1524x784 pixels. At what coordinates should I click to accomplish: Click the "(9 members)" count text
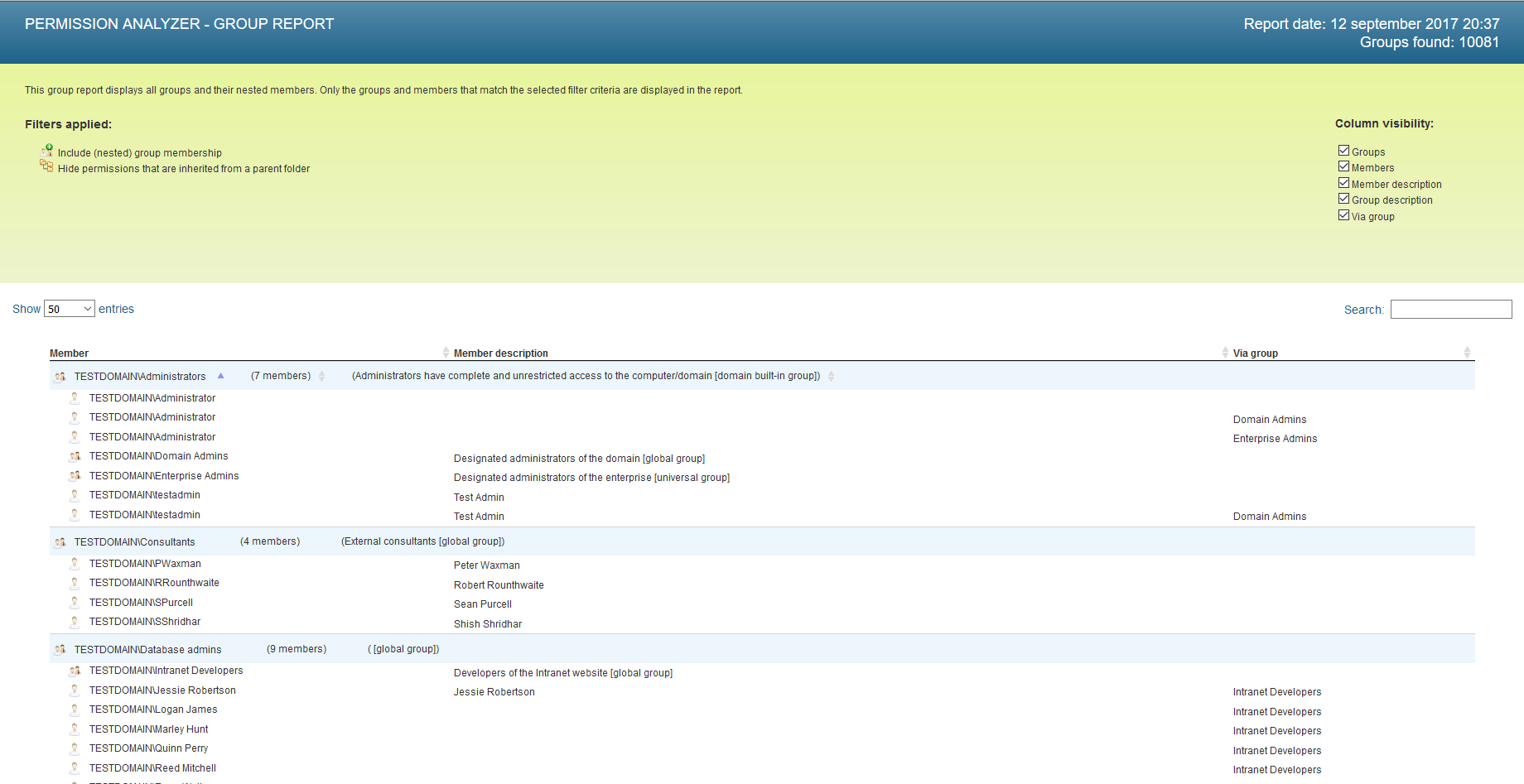[x=297, y=649]
